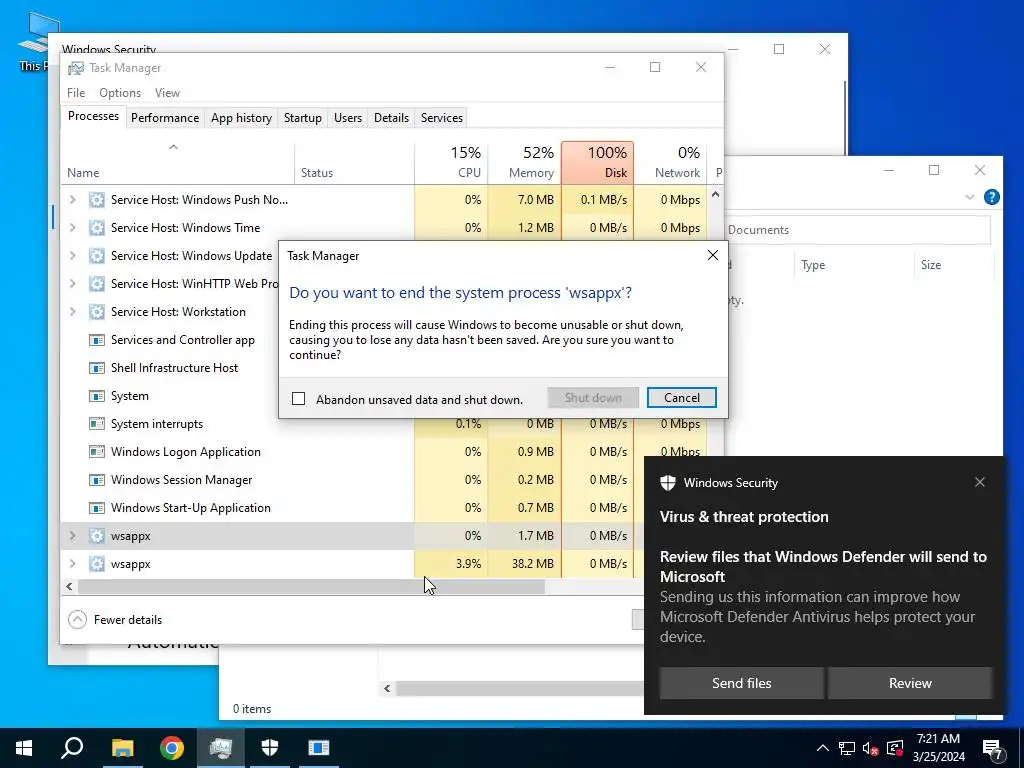Open the Startup tab

tap(302, 118)
